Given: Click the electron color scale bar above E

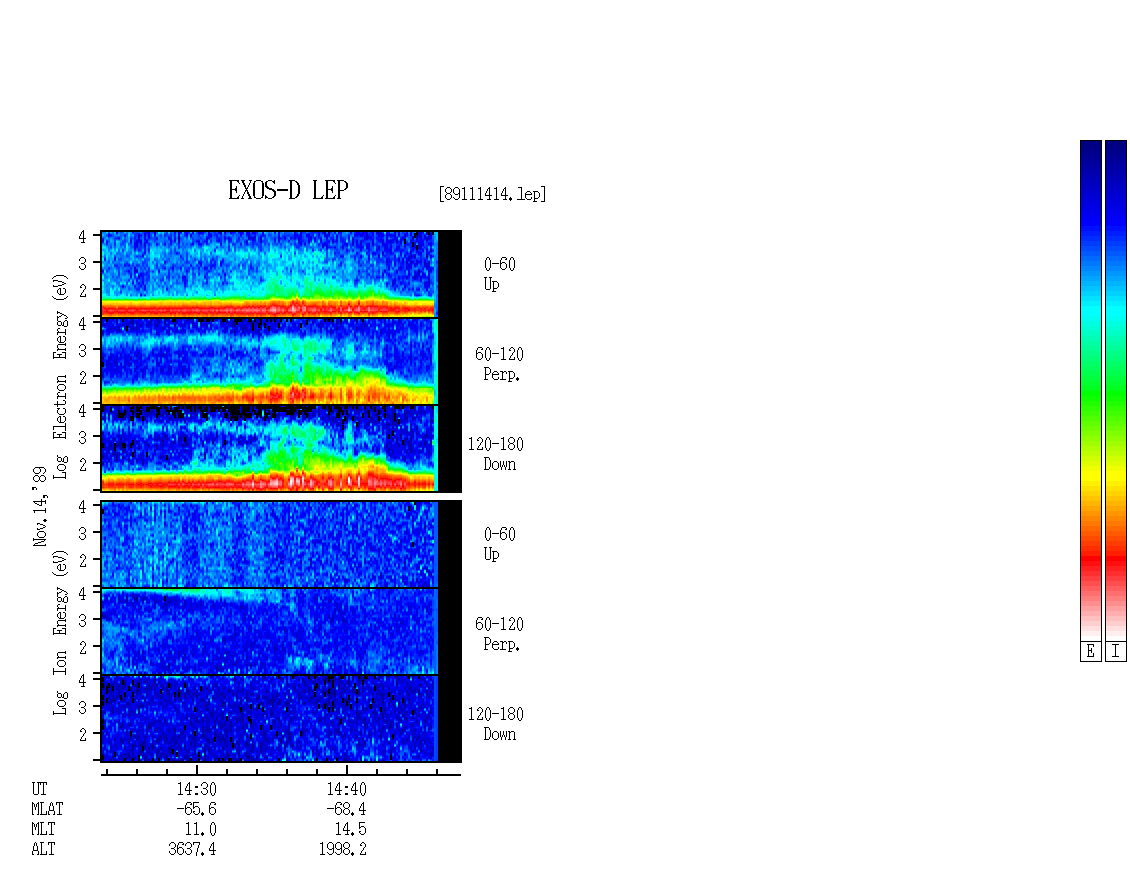Looking at the screenshot, I should [1090, 390].
